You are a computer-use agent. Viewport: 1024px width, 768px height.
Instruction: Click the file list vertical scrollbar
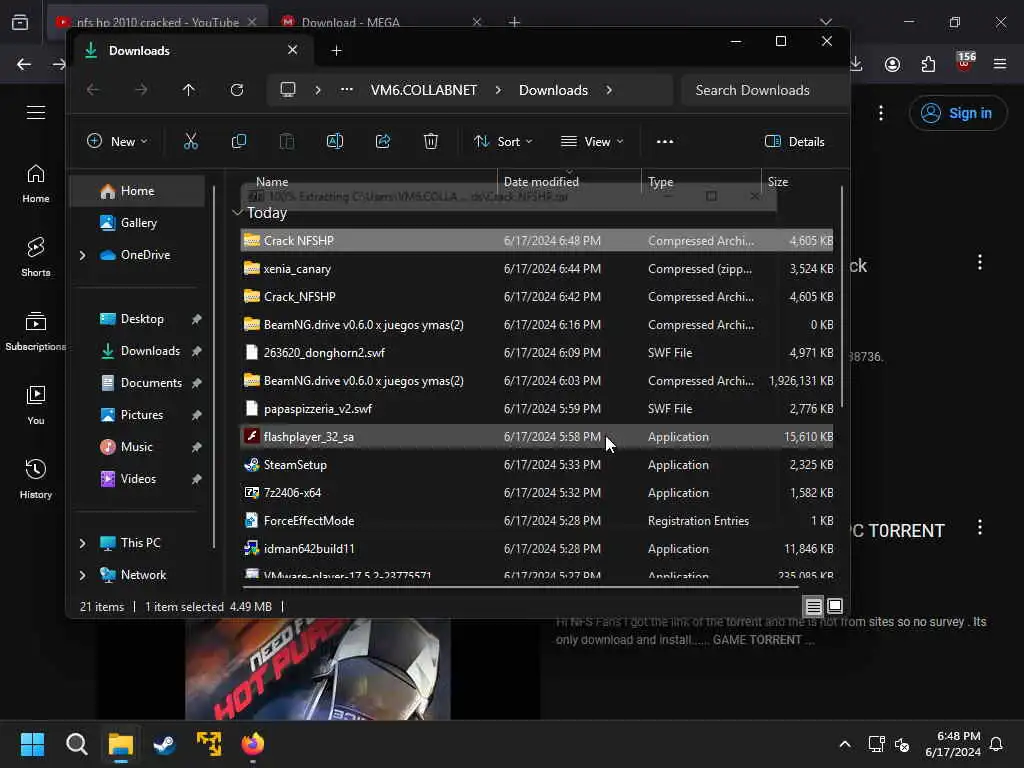point(841,297)
